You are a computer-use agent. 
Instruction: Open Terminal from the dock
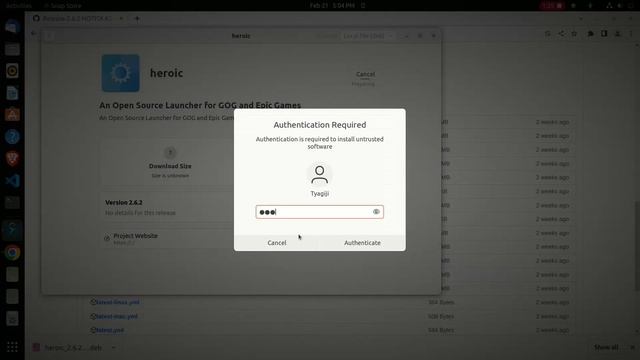pyautogui.click(x=12, y=202)
